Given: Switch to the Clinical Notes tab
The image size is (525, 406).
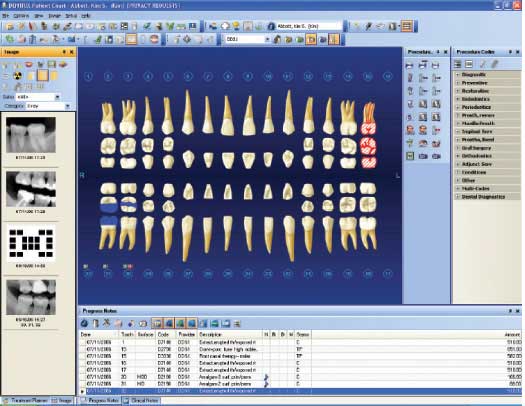Looking at the screenshot, I should [141, 400].
